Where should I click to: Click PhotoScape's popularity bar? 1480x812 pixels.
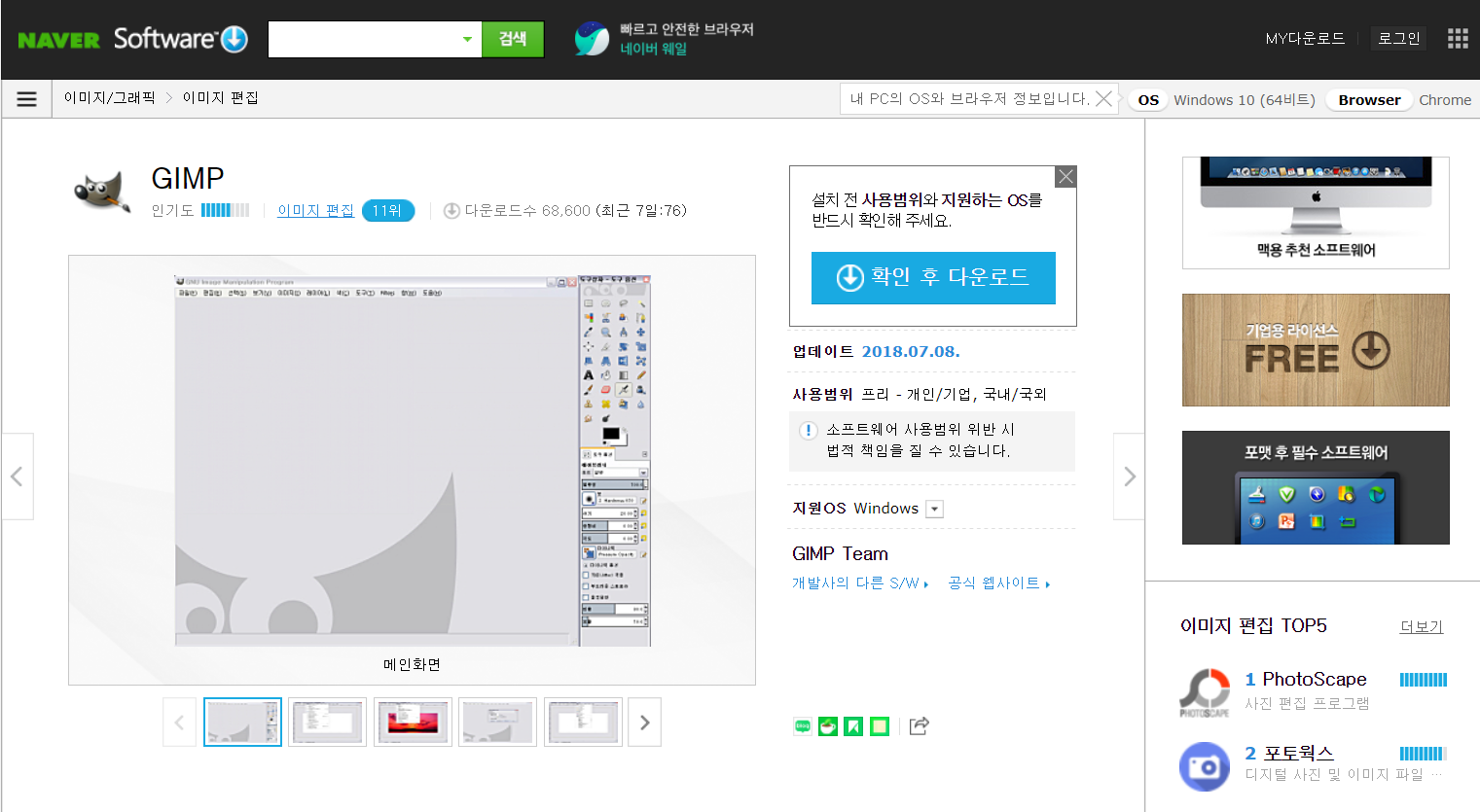pyautogui.click(x=1424, y=680)
